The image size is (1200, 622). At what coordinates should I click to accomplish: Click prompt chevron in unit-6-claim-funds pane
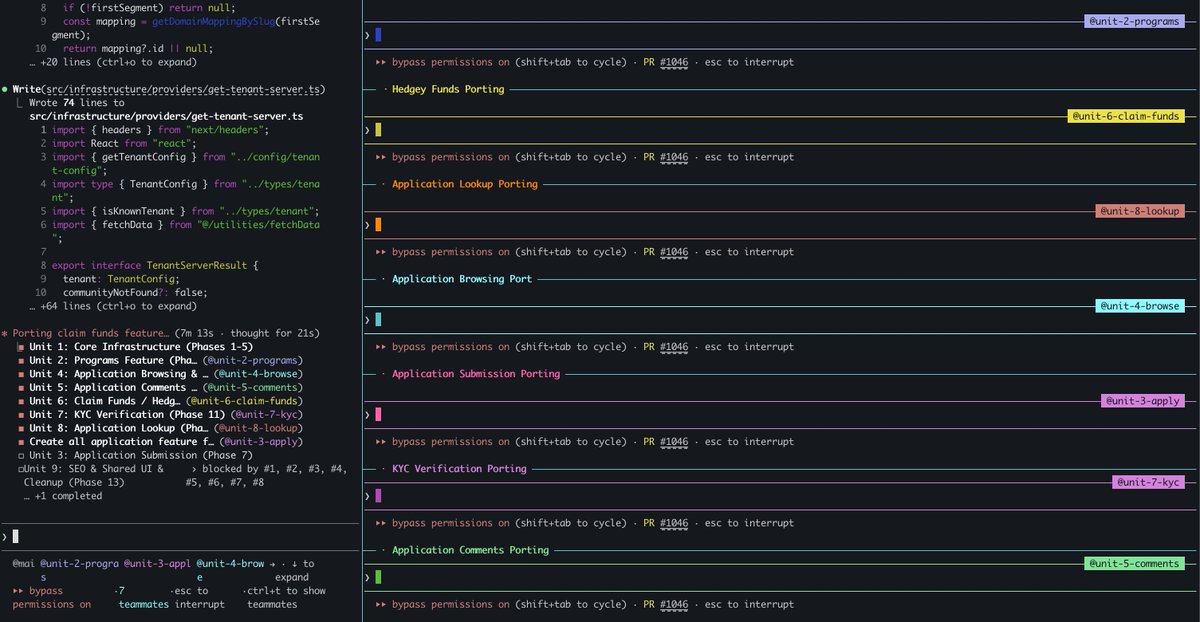367,130
